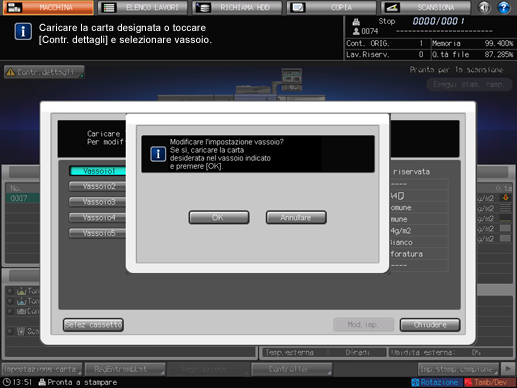Click Pronto per la scansione status

click(x=456, y=70)
